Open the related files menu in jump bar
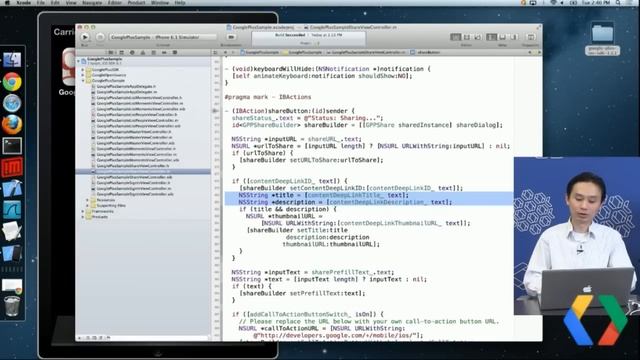 (216, 53)
